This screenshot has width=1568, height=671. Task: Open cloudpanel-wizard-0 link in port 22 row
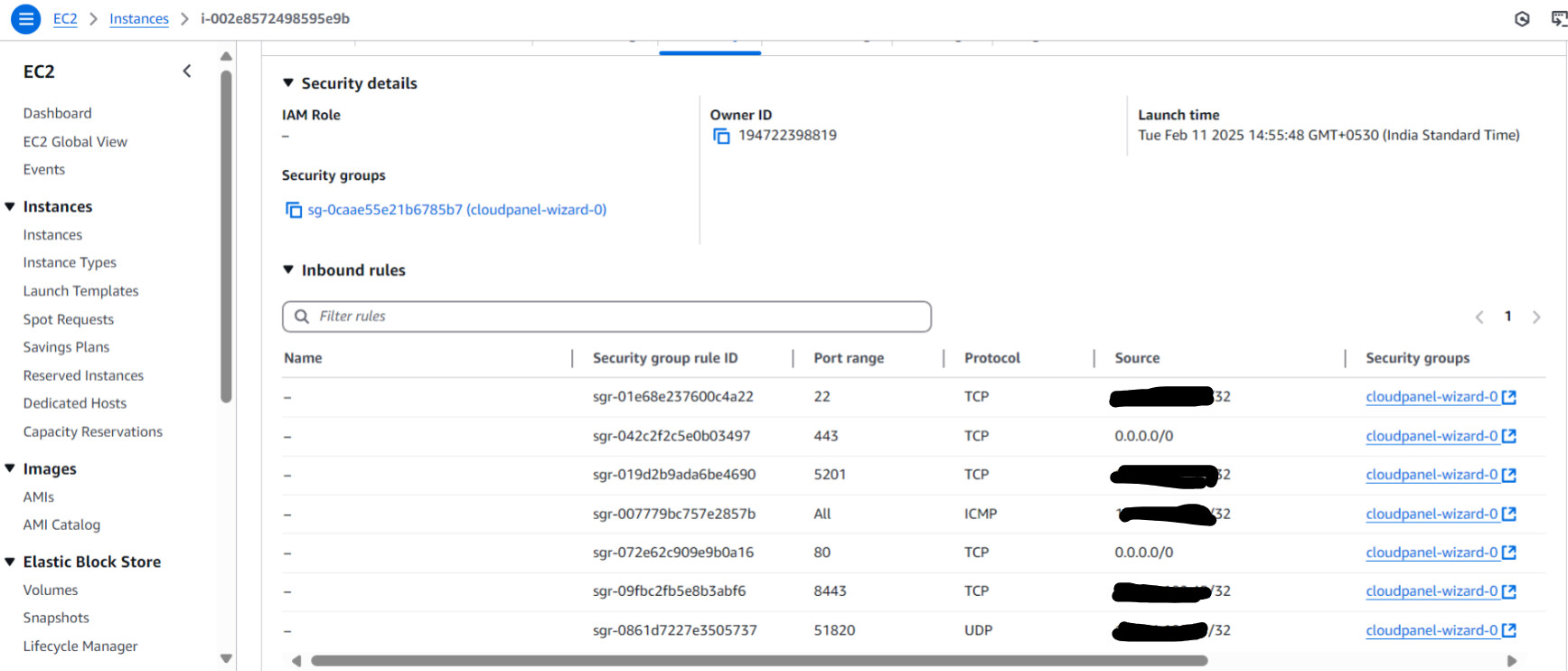(x=1432, y=397)
